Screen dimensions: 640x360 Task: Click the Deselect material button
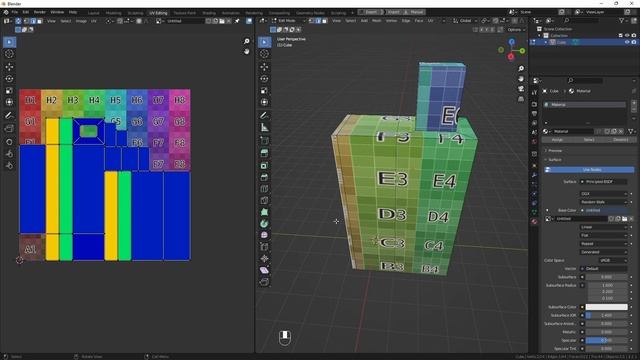620,140
